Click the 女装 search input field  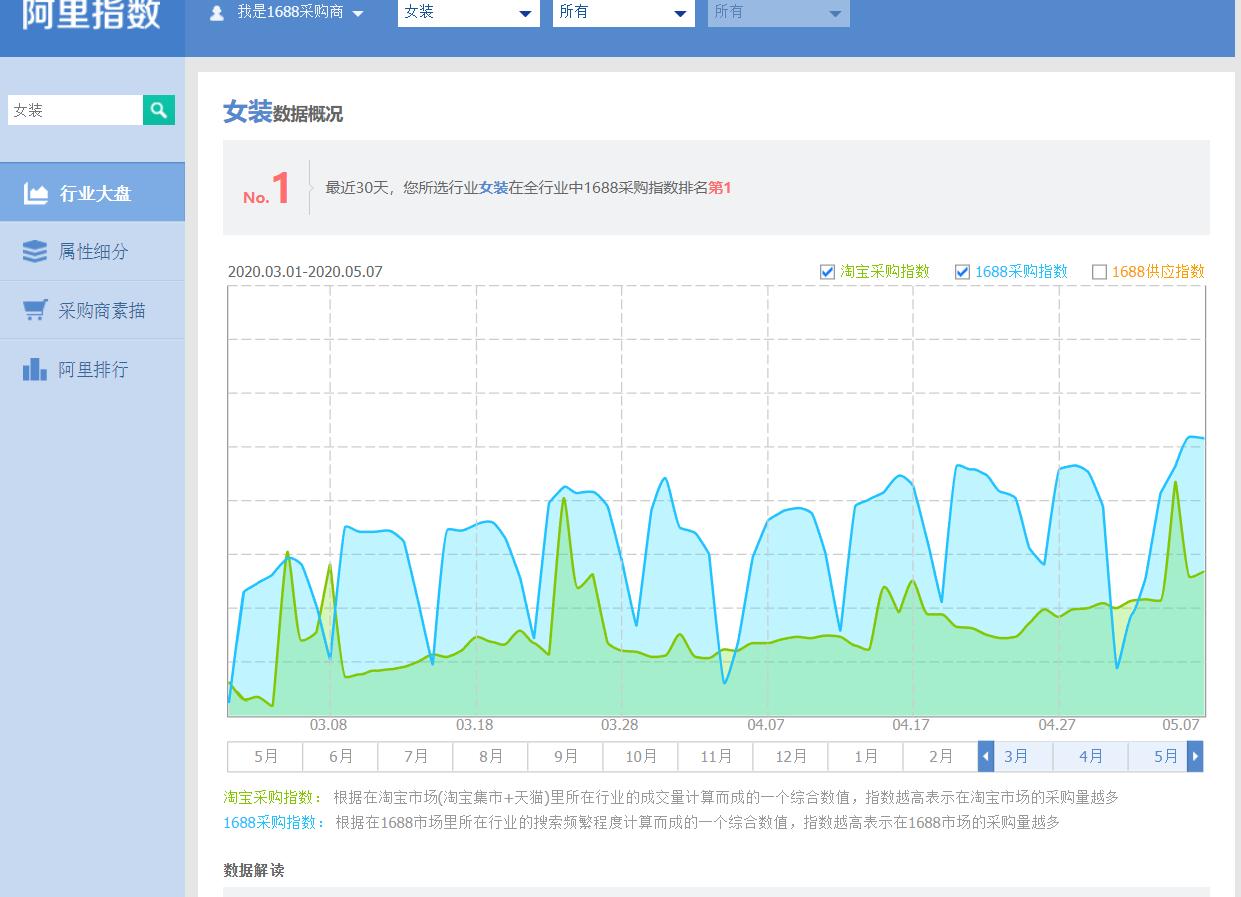click(76, 110)
